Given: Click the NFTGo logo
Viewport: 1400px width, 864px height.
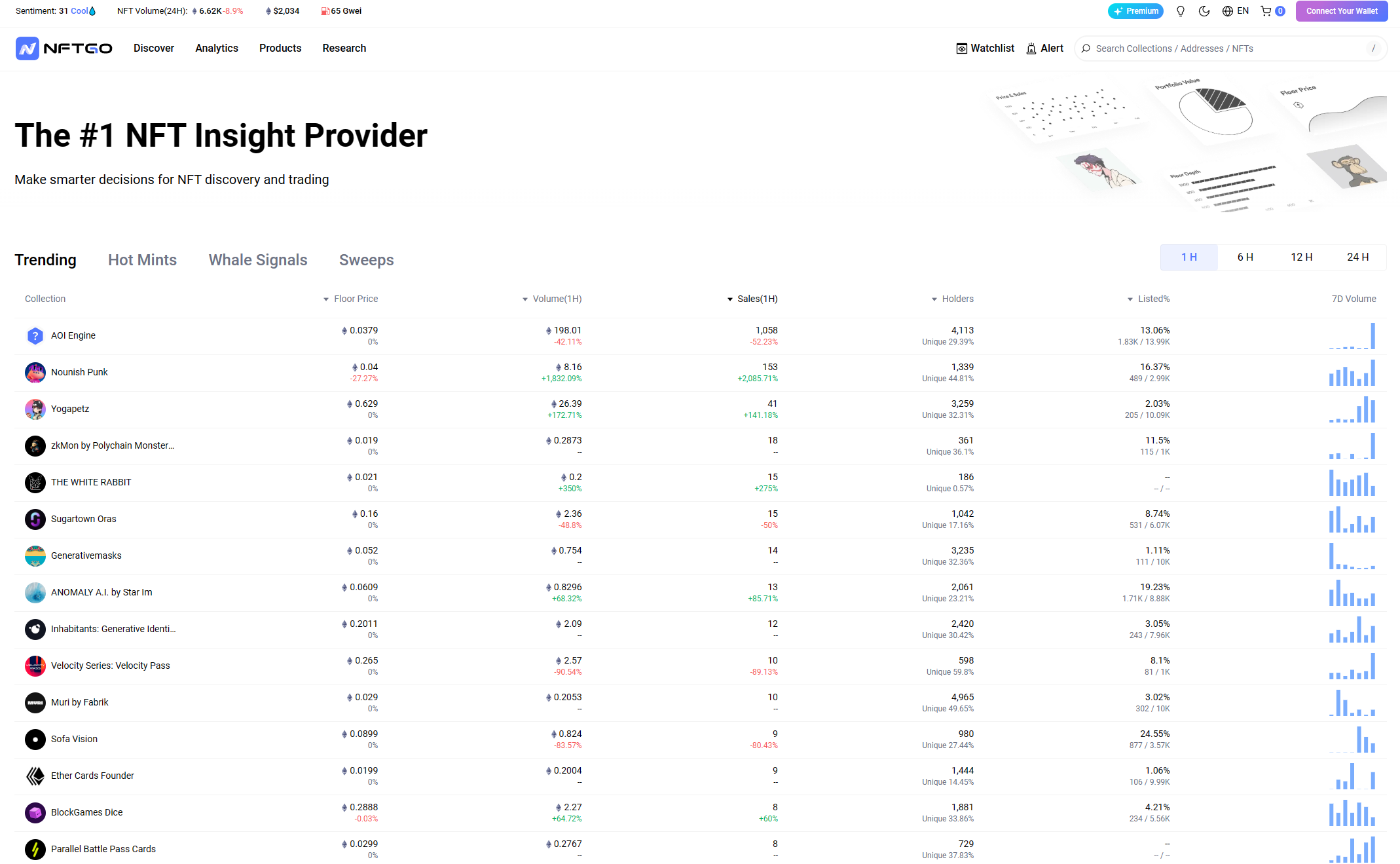Looking at the screenshot, I should 64,48.
